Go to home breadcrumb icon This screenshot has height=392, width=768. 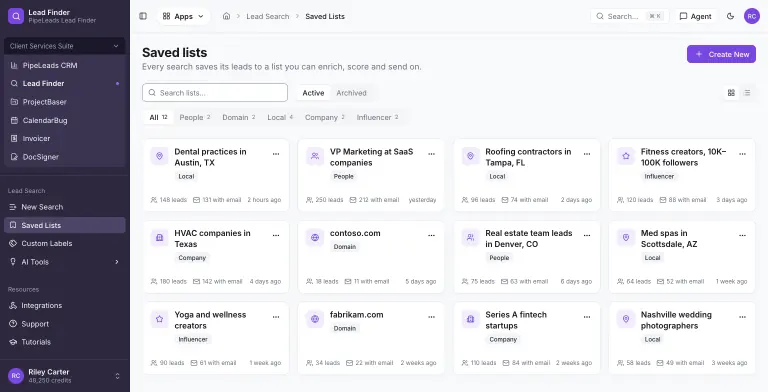click(x=226, y=16)
